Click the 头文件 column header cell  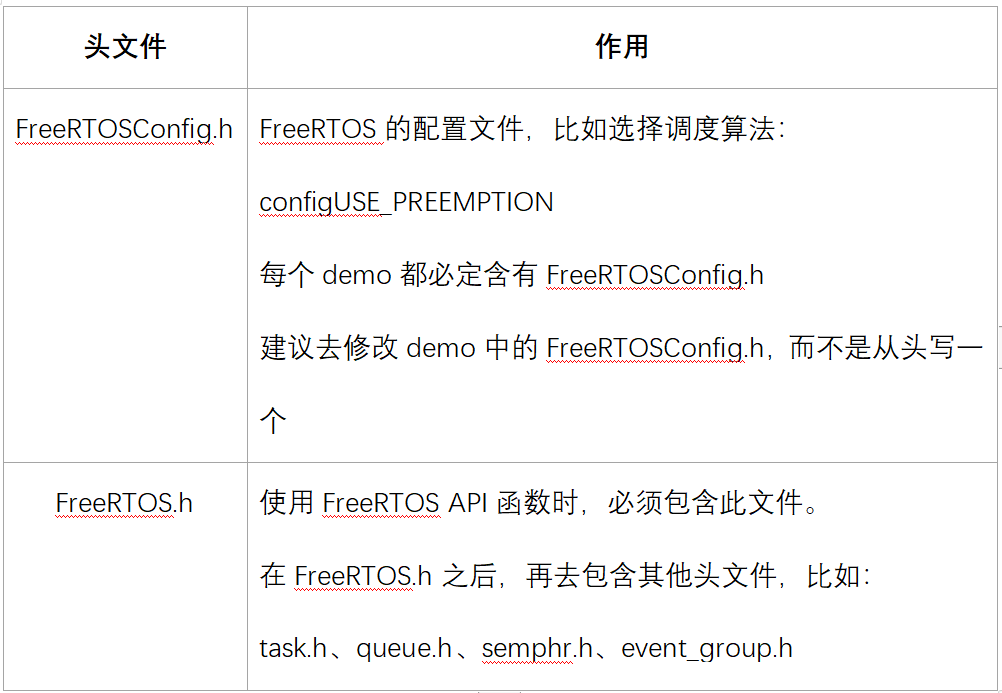click(x=125, y=47)
